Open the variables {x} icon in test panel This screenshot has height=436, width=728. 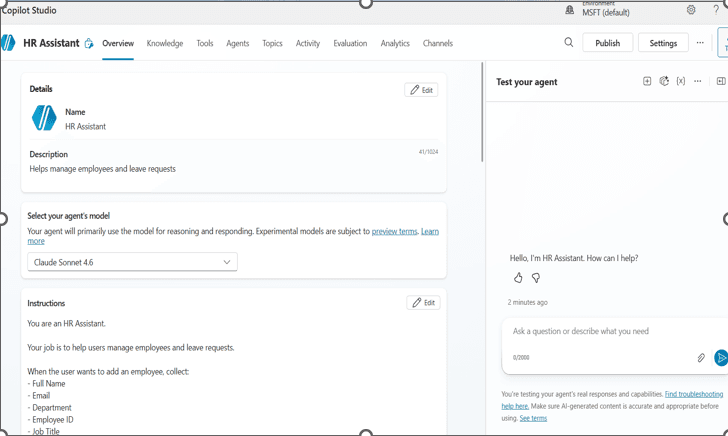click(681, 81)
